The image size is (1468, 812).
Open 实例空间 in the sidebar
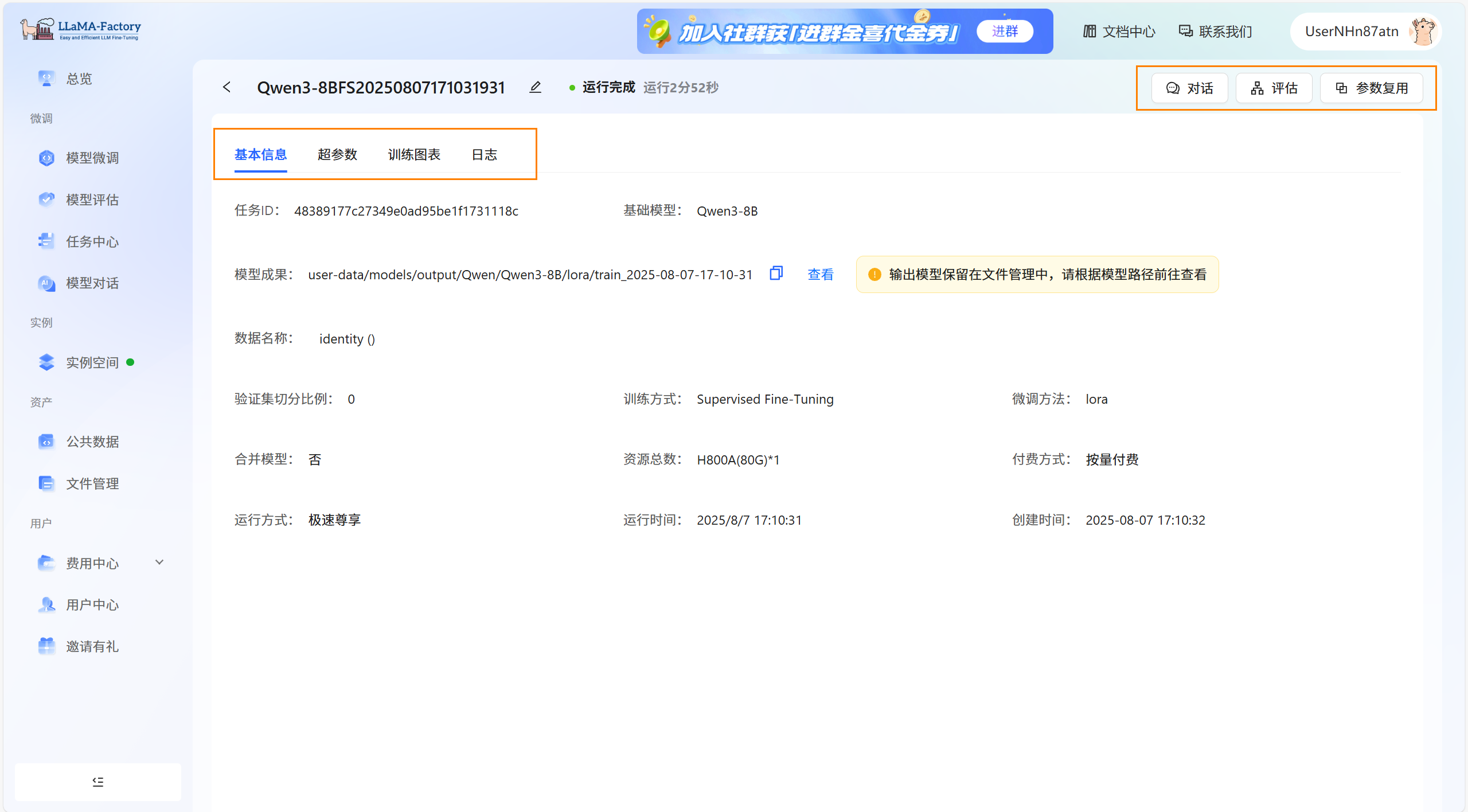[92, 362]
